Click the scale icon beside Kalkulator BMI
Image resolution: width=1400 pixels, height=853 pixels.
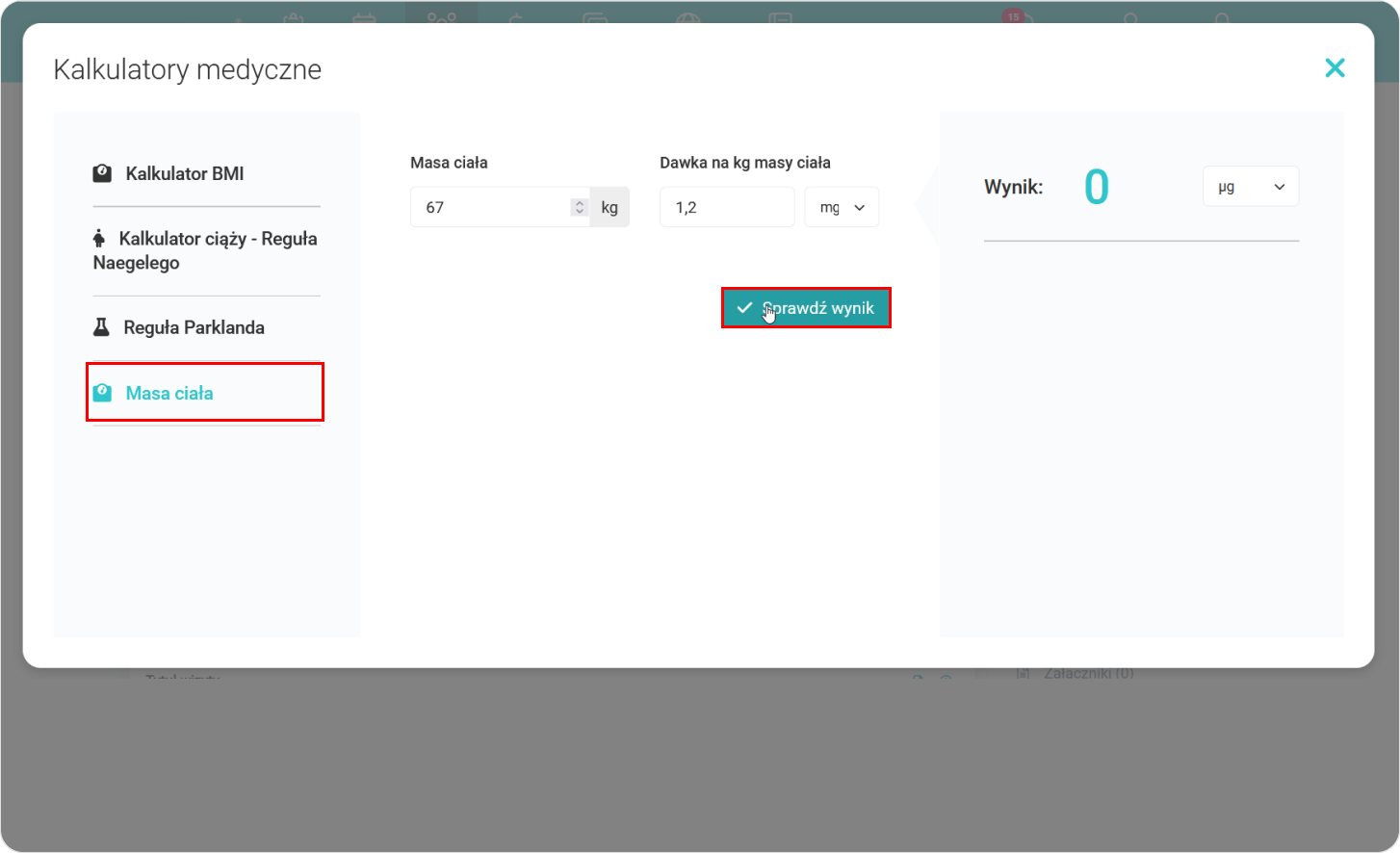click(102, 173)
